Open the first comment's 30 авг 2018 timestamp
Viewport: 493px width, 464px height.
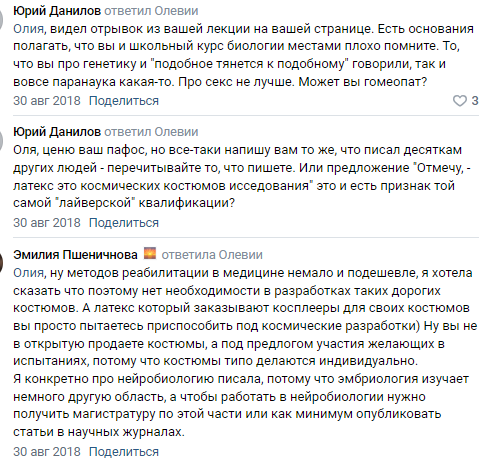[x=47, y=101]
